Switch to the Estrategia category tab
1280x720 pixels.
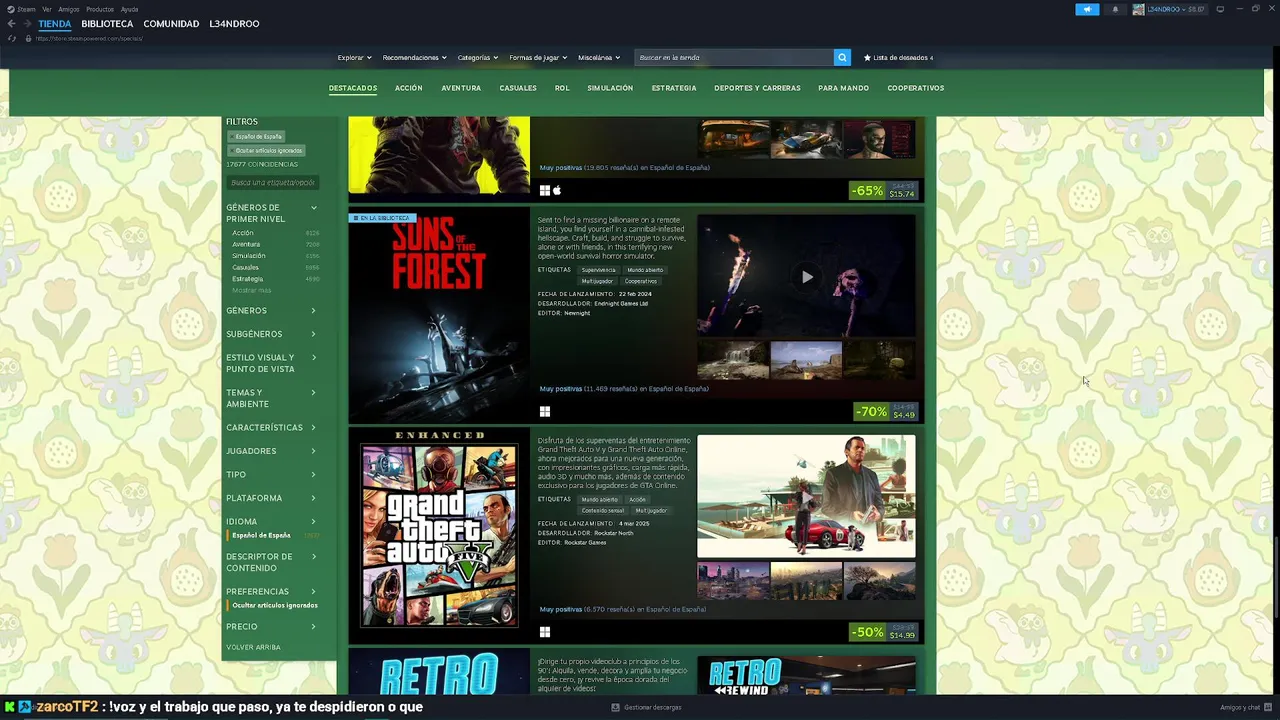pos(674,88)
